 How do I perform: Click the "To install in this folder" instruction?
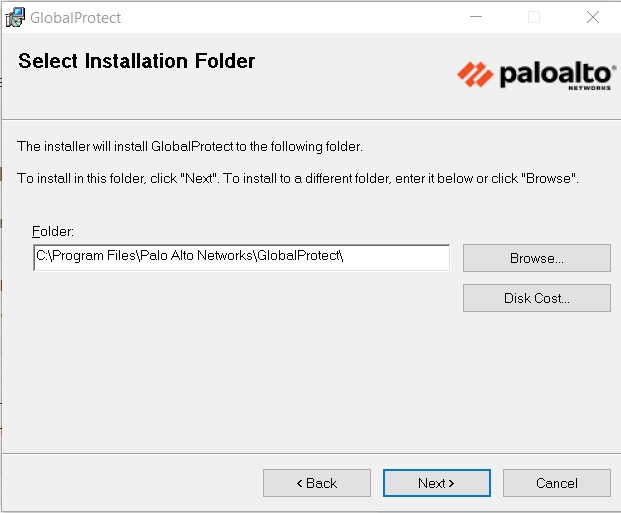click(298, 178)
